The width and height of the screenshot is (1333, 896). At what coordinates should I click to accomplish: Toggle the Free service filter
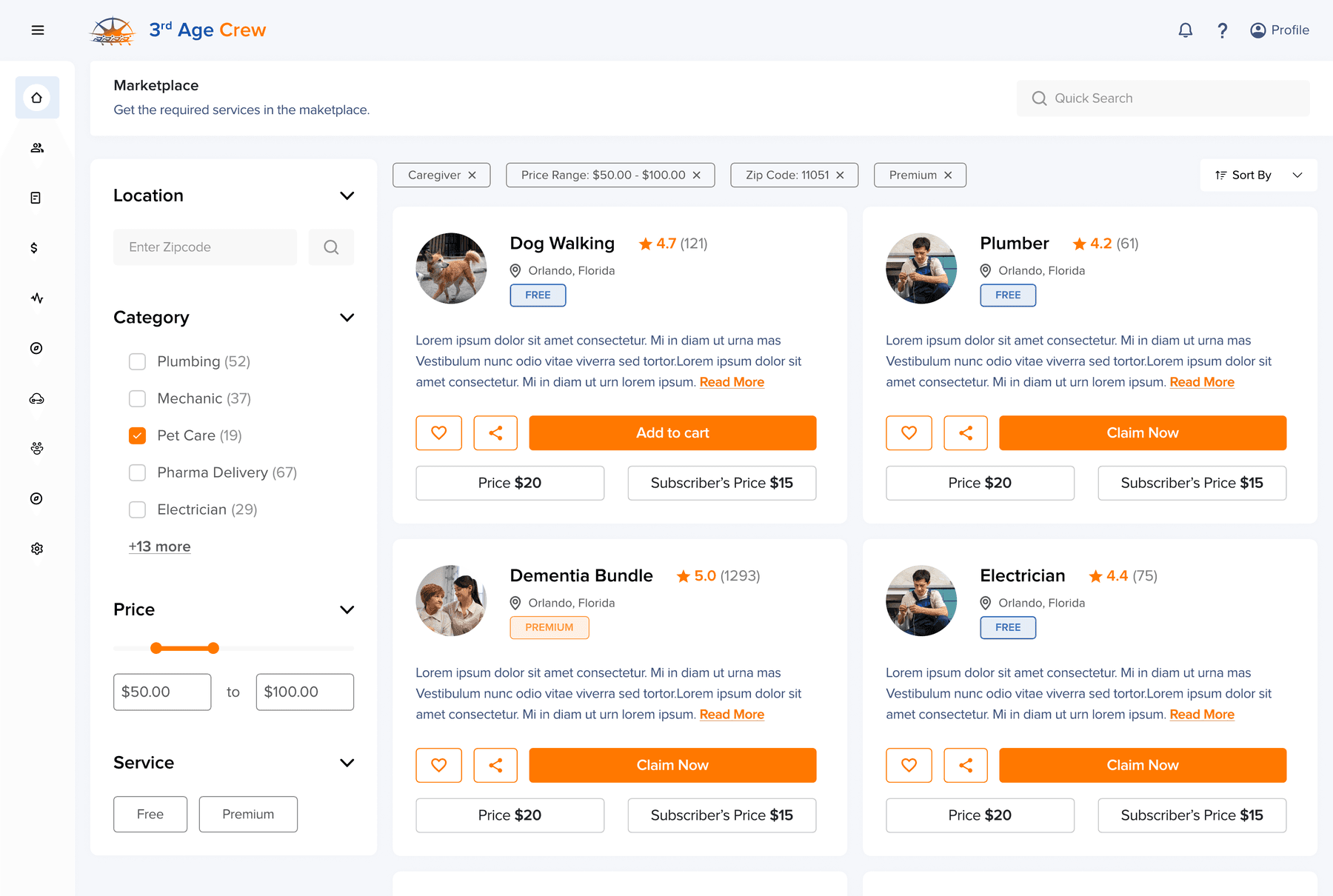(150, 815)
